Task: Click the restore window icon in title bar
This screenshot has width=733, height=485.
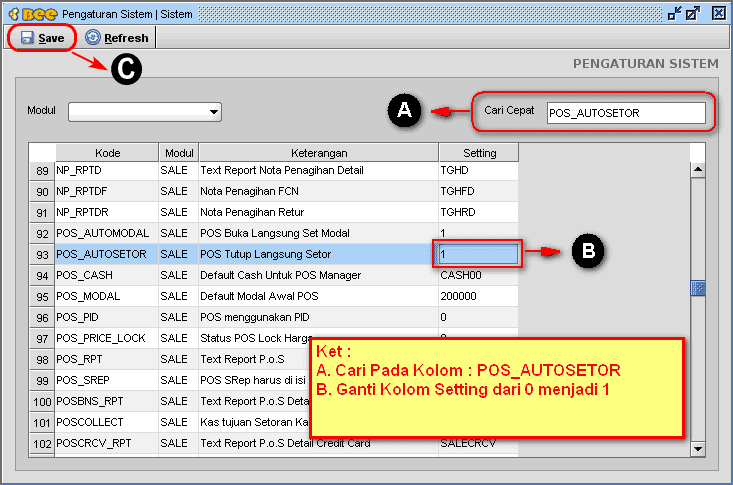Action: coord(674,13)
